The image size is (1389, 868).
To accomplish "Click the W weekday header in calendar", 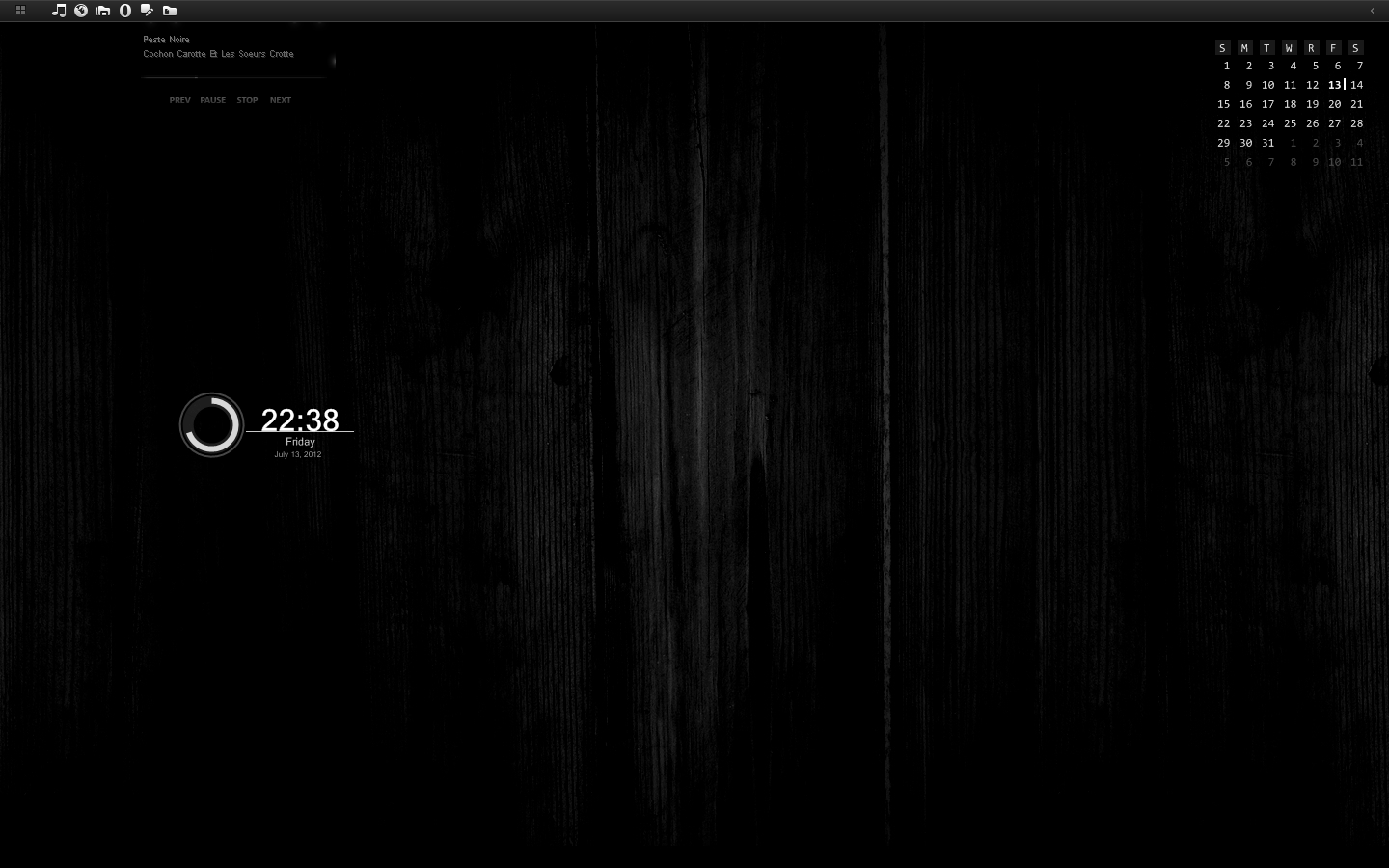I will pyautogui.click(x=1289, y=47).
